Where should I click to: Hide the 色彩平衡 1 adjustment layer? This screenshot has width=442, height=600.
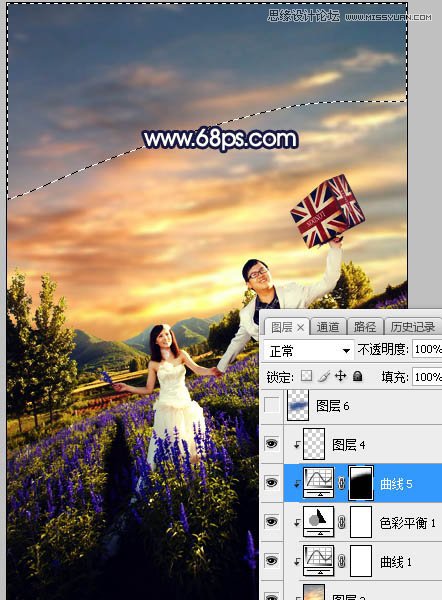(271, 522)
